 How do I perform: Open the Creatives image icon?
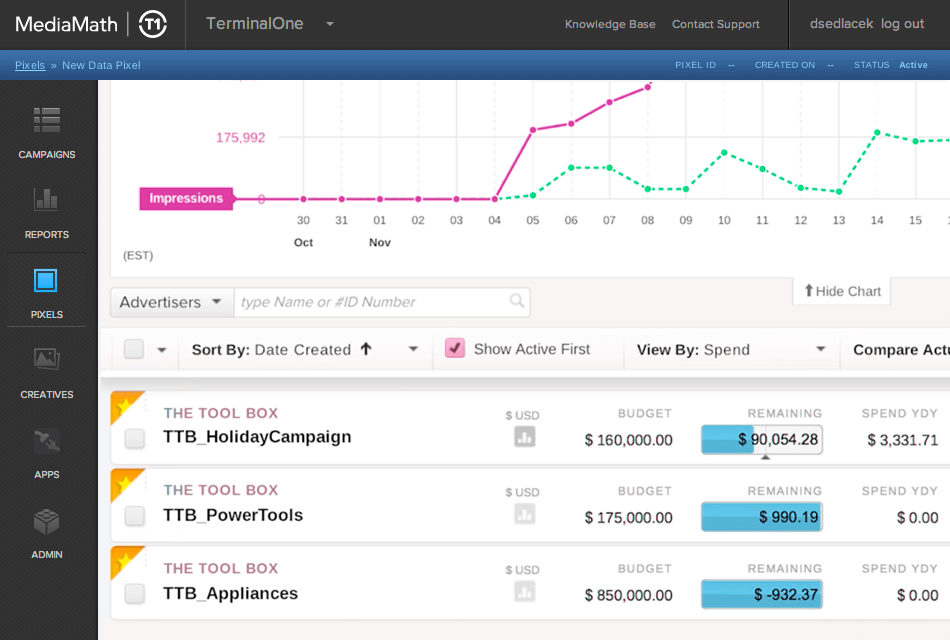pos(47,359)
